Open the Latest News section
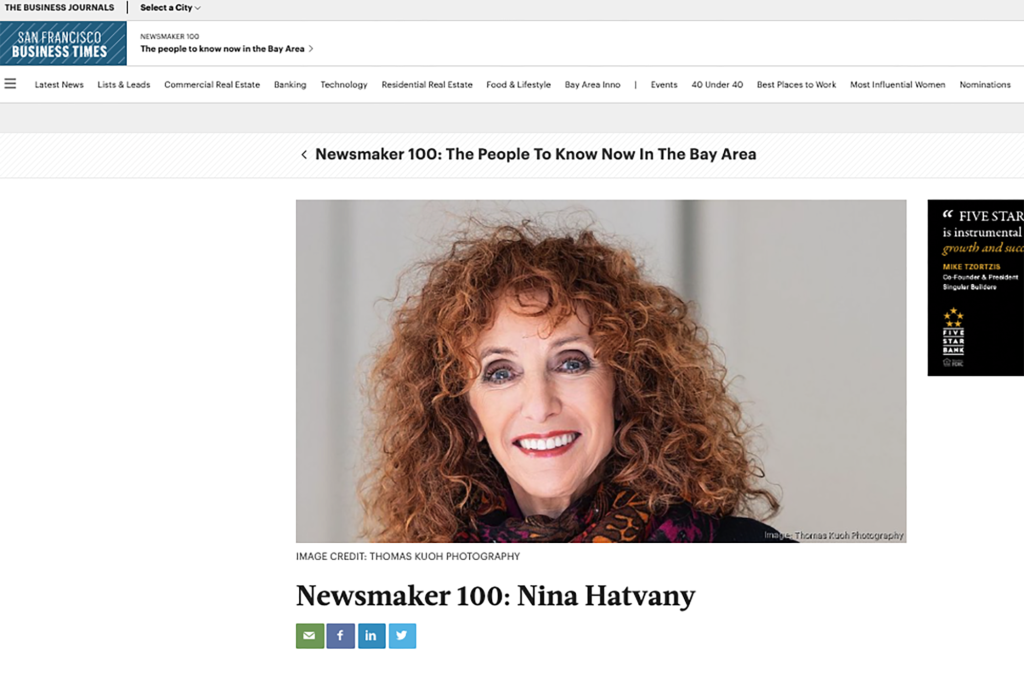 pyautogui.click(x=59, y=84)
